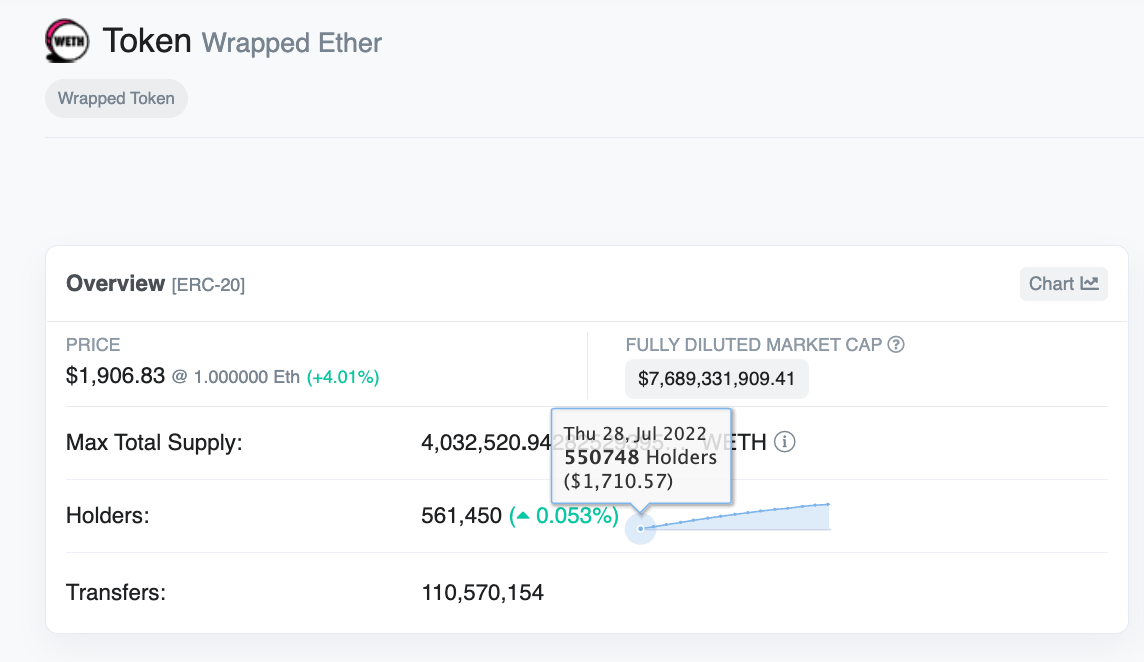Click the +4.01% price change text
This screenshot has height=662, width=1144.
343,377
